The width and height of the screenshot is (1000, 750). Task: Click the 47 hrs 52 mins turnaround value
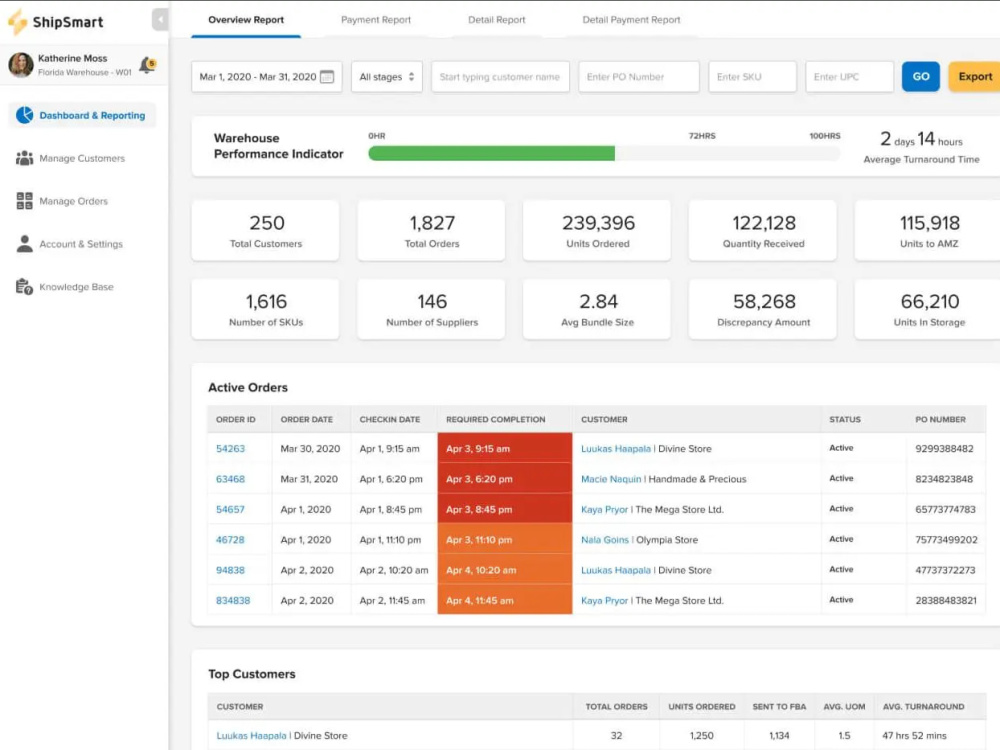914,735
